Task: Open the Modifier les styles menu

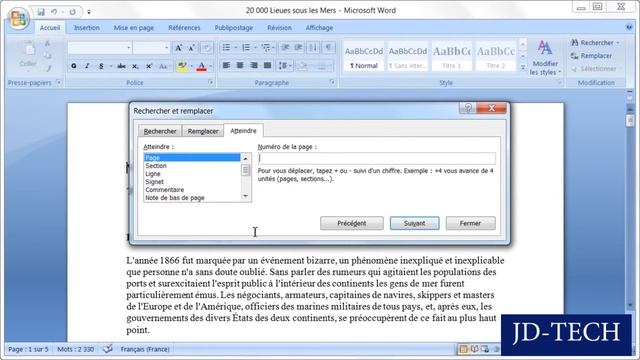Action: (545, 58)
